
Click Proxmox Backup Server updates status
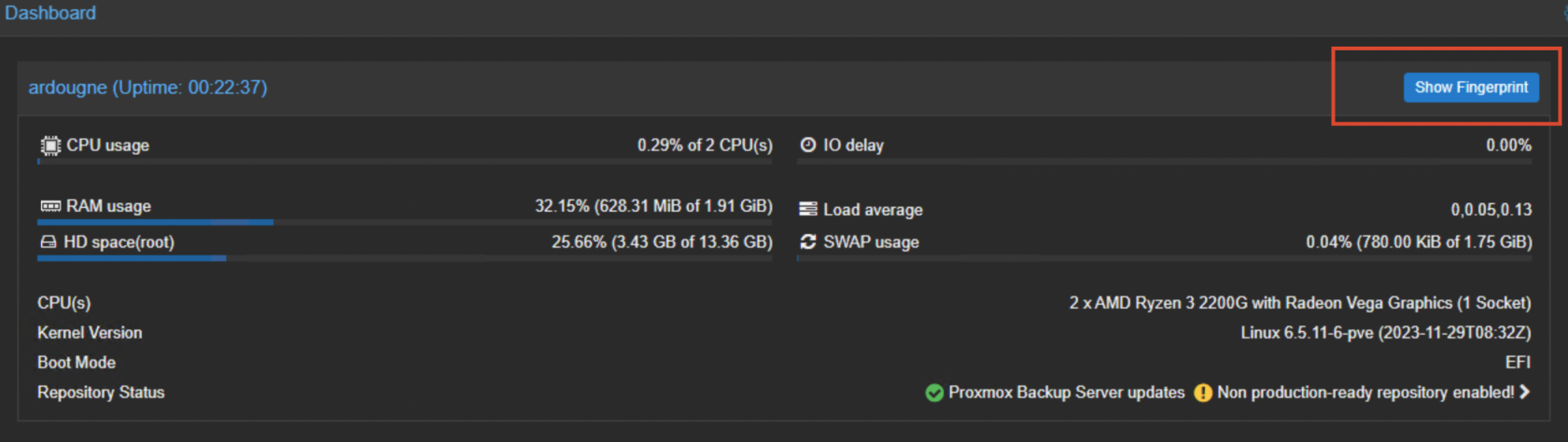coord(1066,393)
